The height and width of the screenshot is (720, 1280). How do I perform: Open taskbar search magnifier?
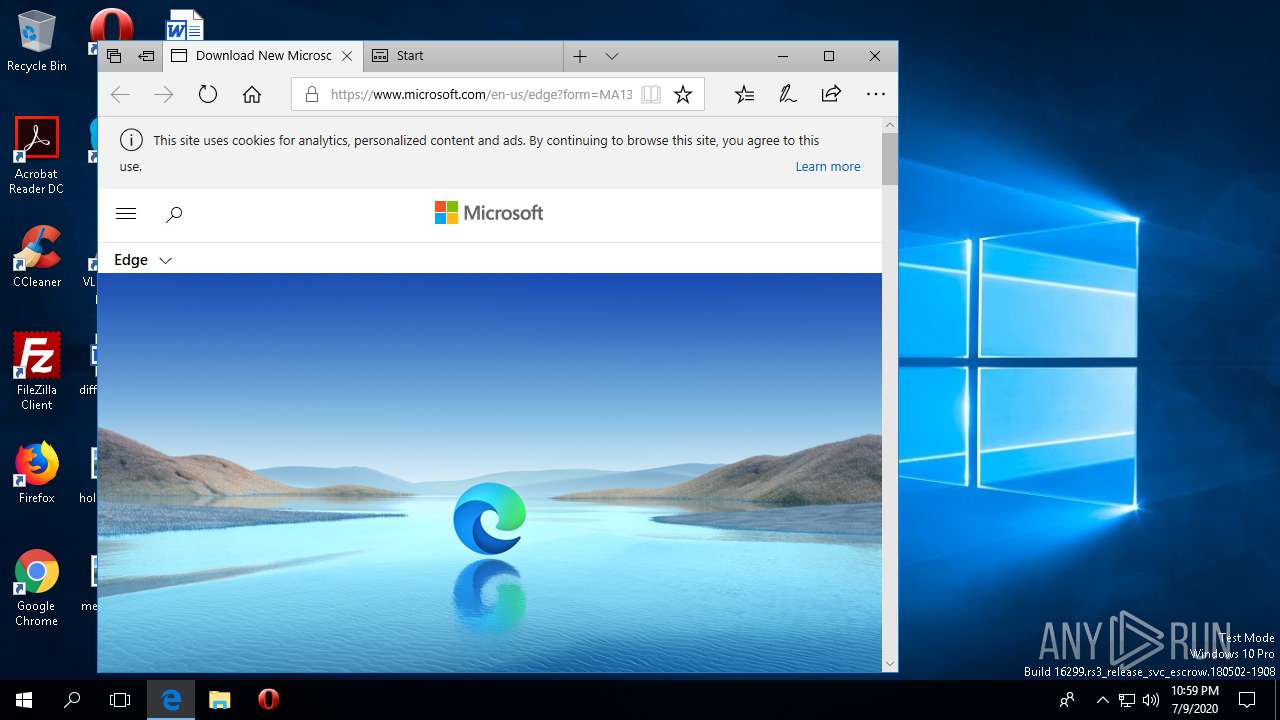[72, 700]
